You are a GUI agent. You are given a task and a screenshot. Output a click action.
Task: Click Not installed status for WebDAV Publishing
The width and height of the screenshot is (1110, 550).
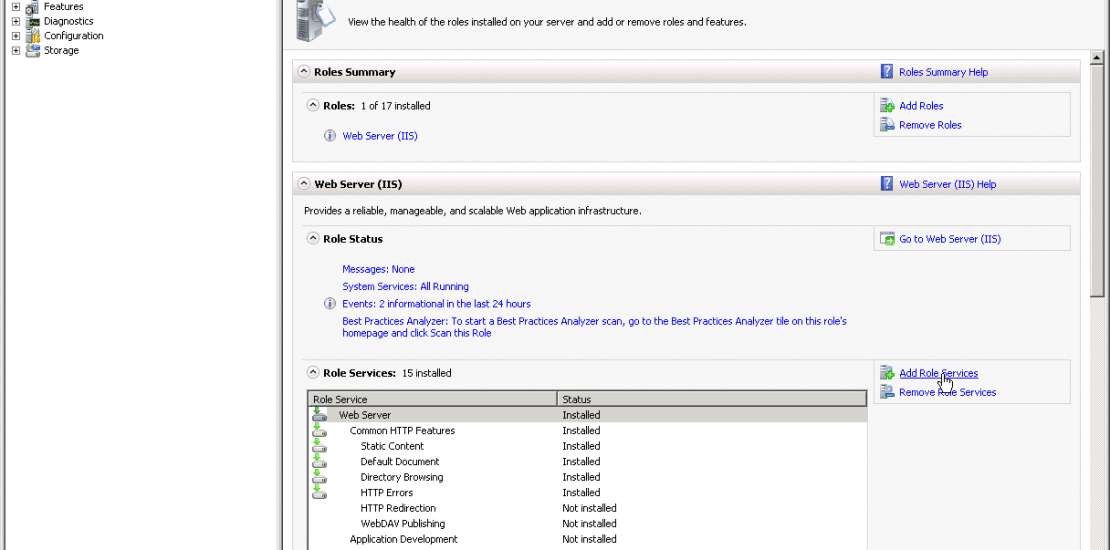point(589,524)
